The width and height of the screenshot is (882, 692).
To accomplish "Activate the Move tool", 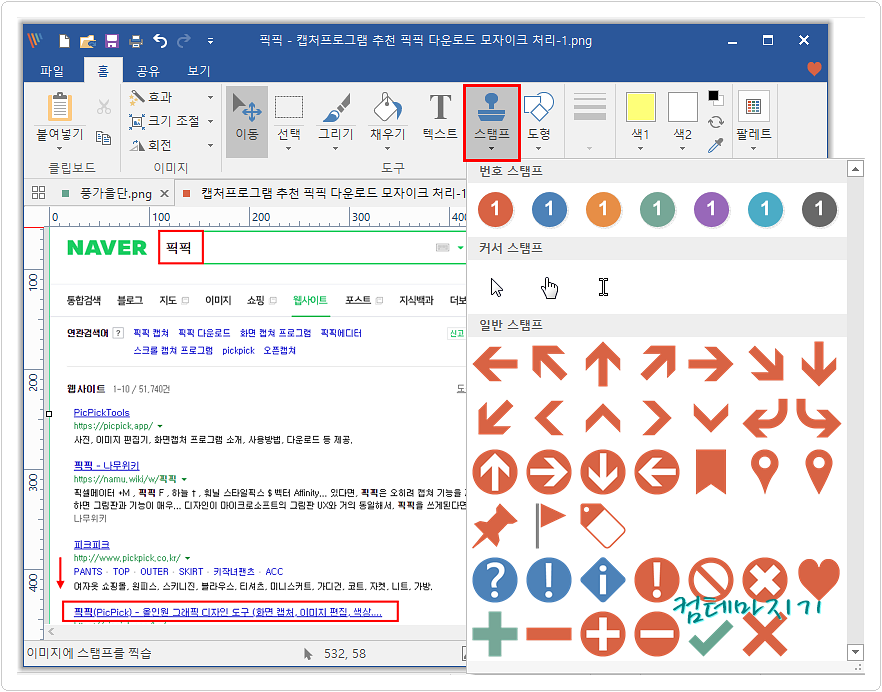I will 247,121.
